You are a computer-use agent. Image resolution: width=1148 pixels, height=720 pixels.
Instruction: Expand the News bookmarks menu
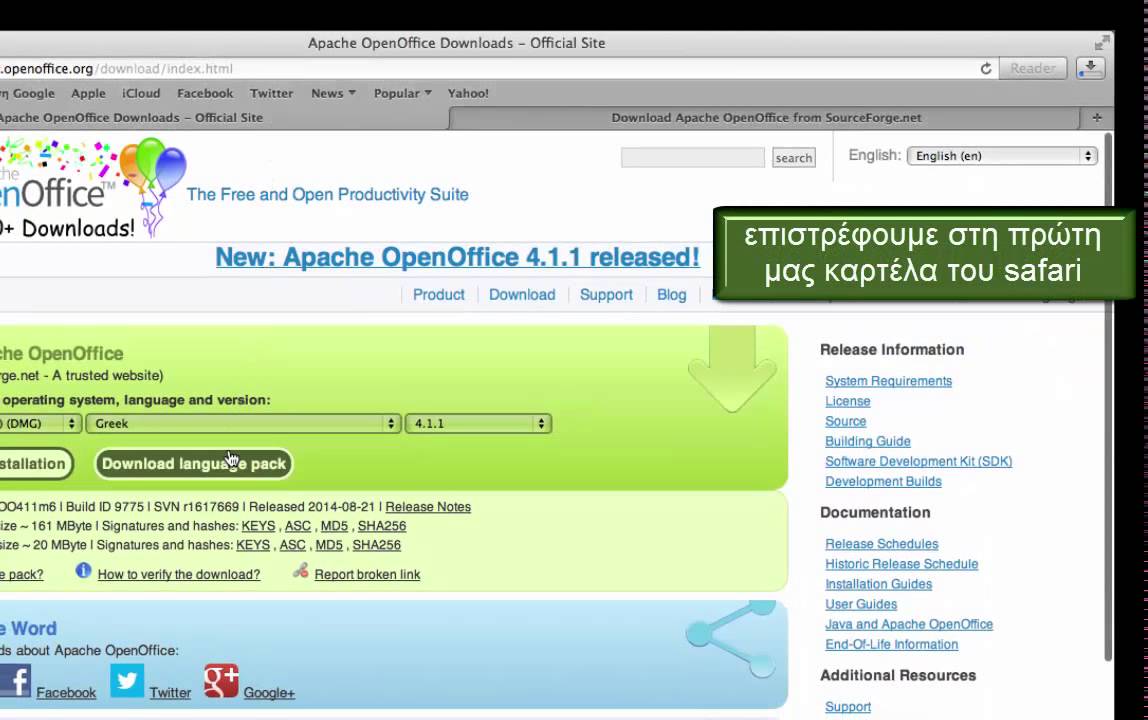tap(333, 93)
